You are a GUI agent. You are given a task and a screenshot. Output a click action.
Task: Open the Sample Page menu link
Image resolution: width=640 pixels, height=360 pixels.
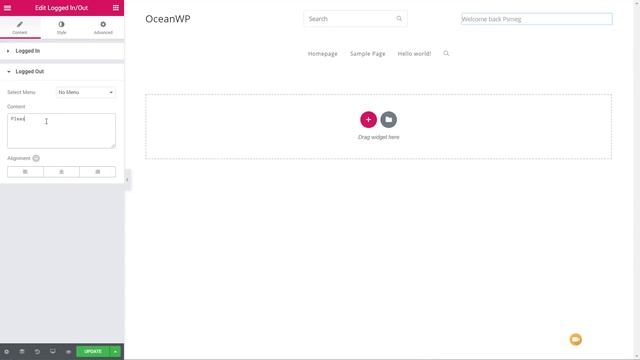(x=367, y=53)
